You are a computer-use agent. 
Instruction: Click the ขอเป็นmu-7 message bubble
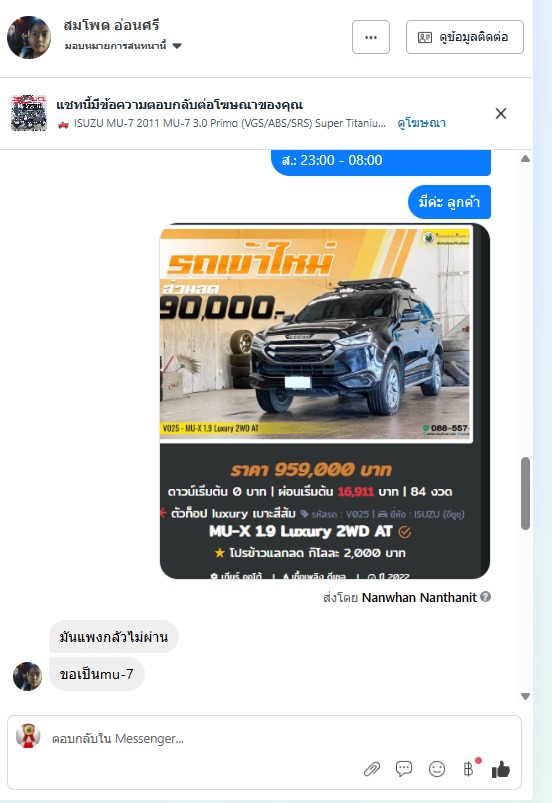[x=97, y=674]
